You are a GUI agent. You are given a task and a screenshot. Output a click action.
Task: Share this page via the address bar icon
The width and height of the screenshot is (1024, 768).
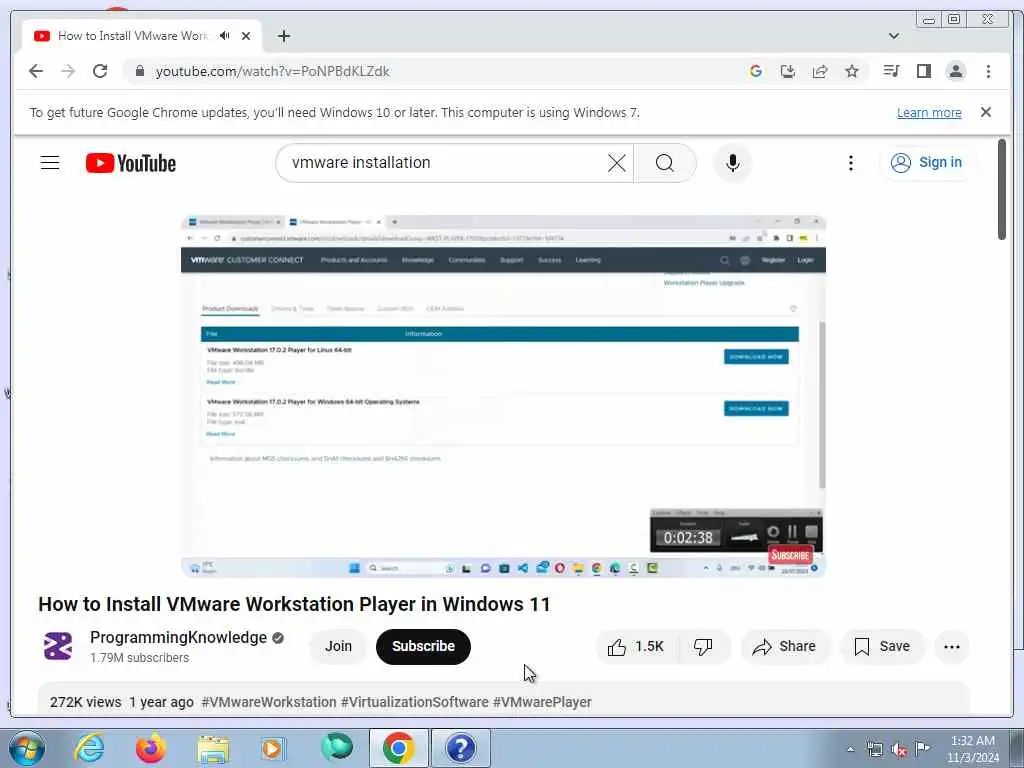[x=820, y=71]
